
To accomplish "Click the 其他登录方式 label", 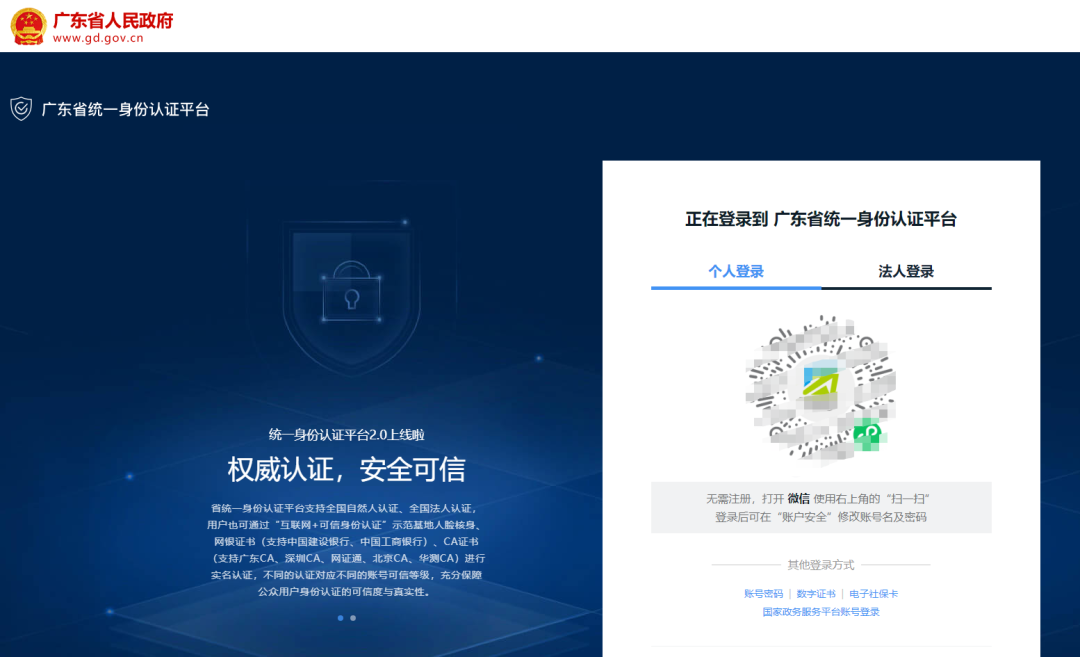I will tap(820, 565).
